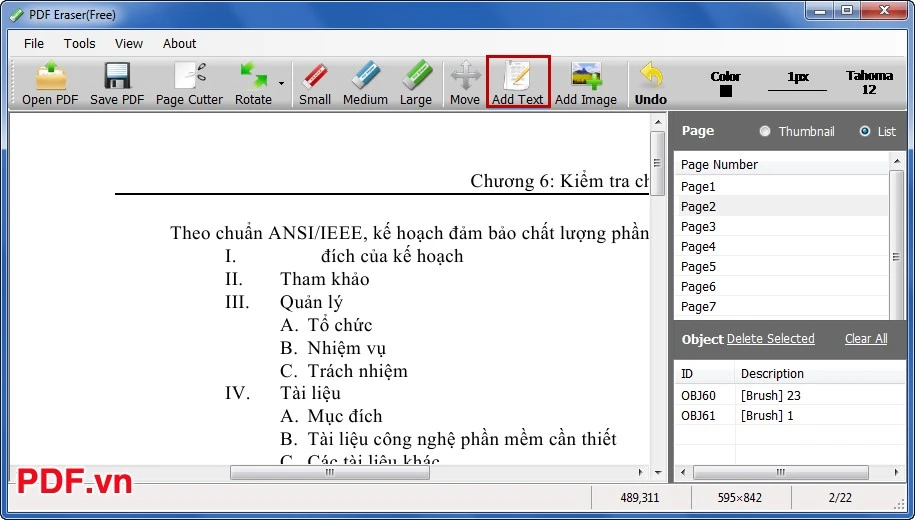915x520 pixels.
Task: Select Page4 in the page list
Action: [781, 246]
